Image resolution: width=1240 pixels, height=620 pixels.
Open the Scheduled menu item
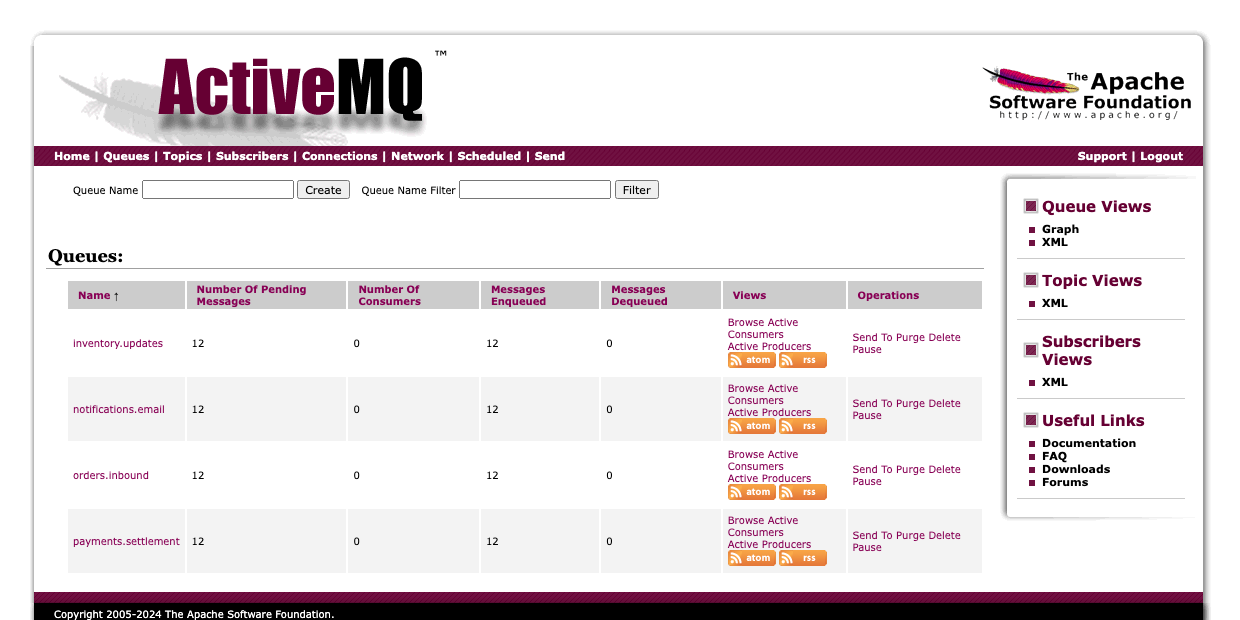(489, 156)
